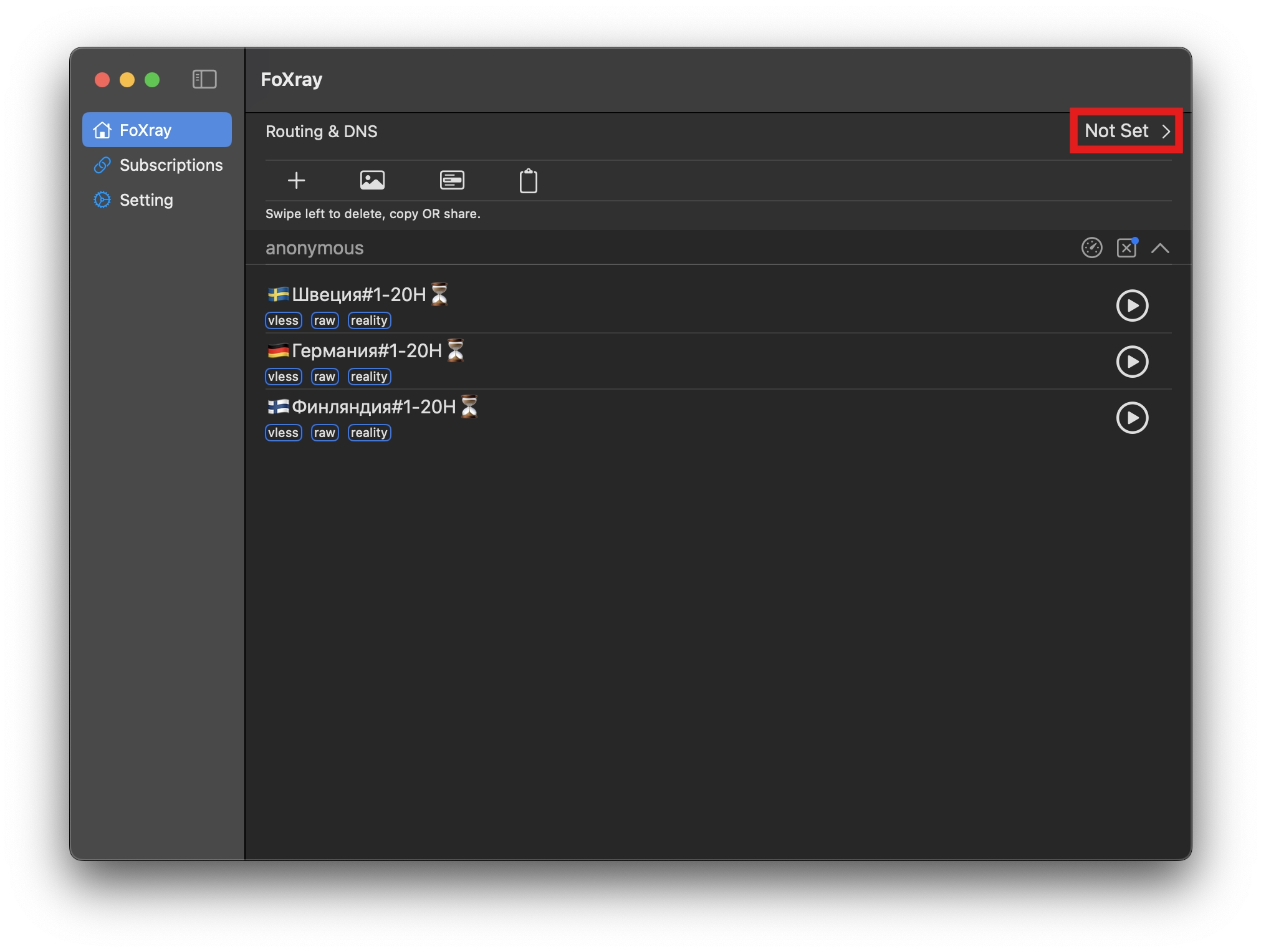Import config from image icon
The height and width of the screenshot is (952, 1261).
pos(372,181)
